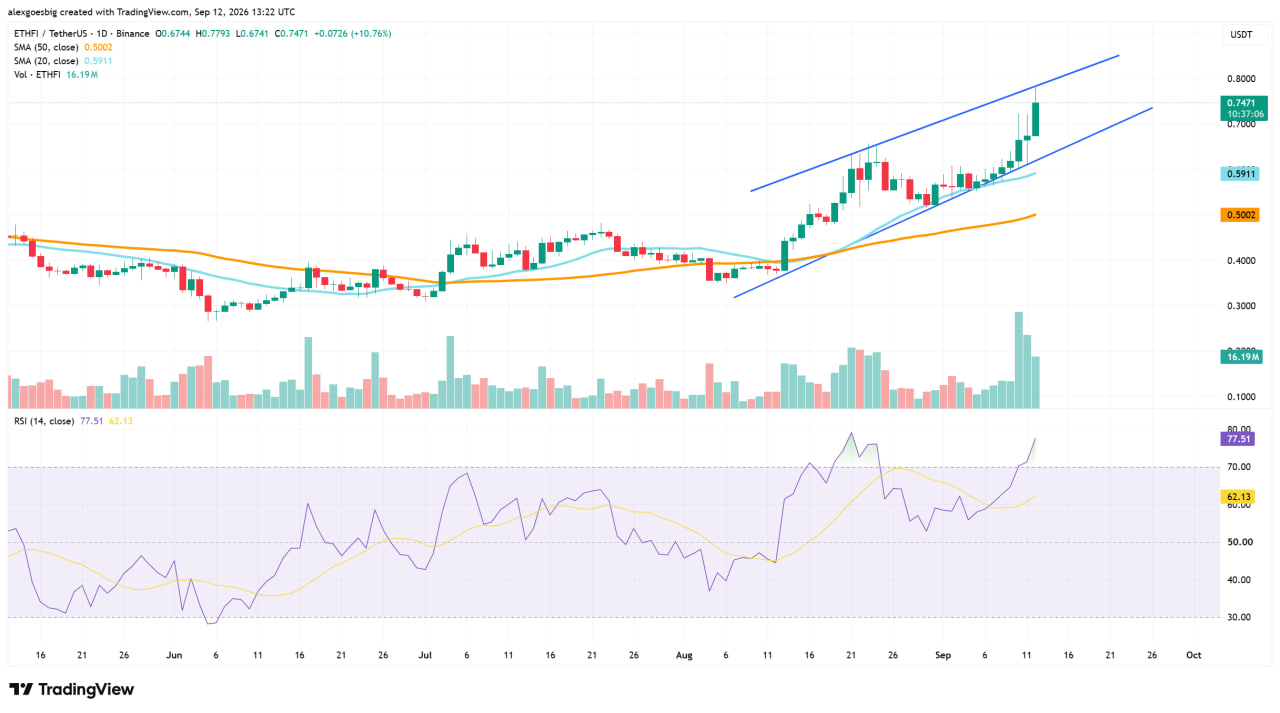Click the USDT currency label
Viewport: 1280px width, 713px height.
coord(1240,35)
